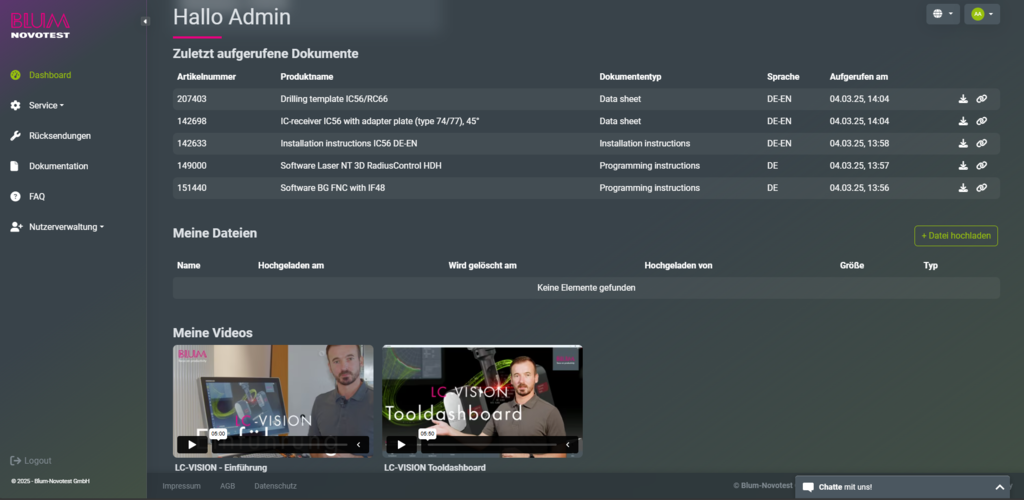Expand the Service submenu
The width and height of the screenshot is (1024, 500).
46,105
